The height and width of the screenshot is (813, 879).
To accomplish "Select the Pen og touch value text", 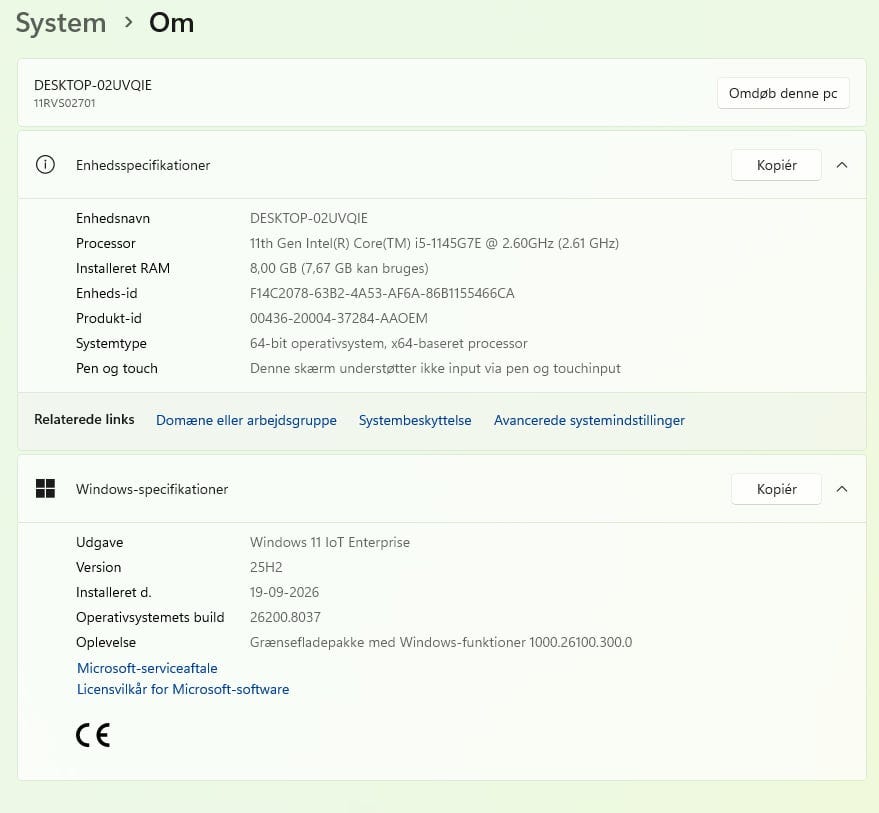I will [435, 368].
